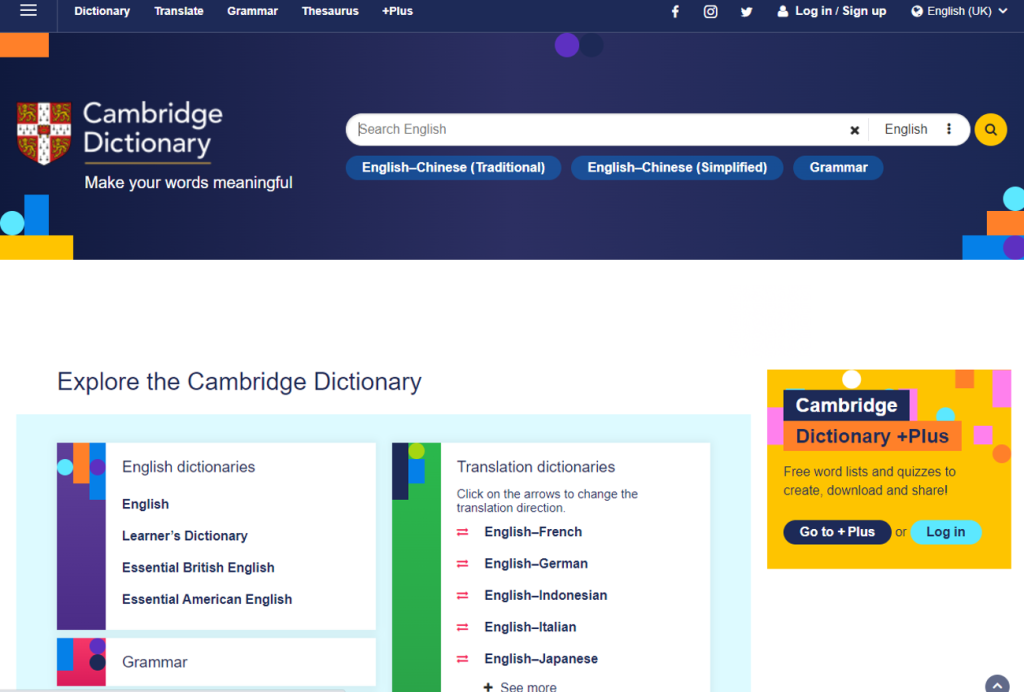Viewport: 1024px width, 692px height.
Task: Open Essential British English link
Action: tap(198, 567)
